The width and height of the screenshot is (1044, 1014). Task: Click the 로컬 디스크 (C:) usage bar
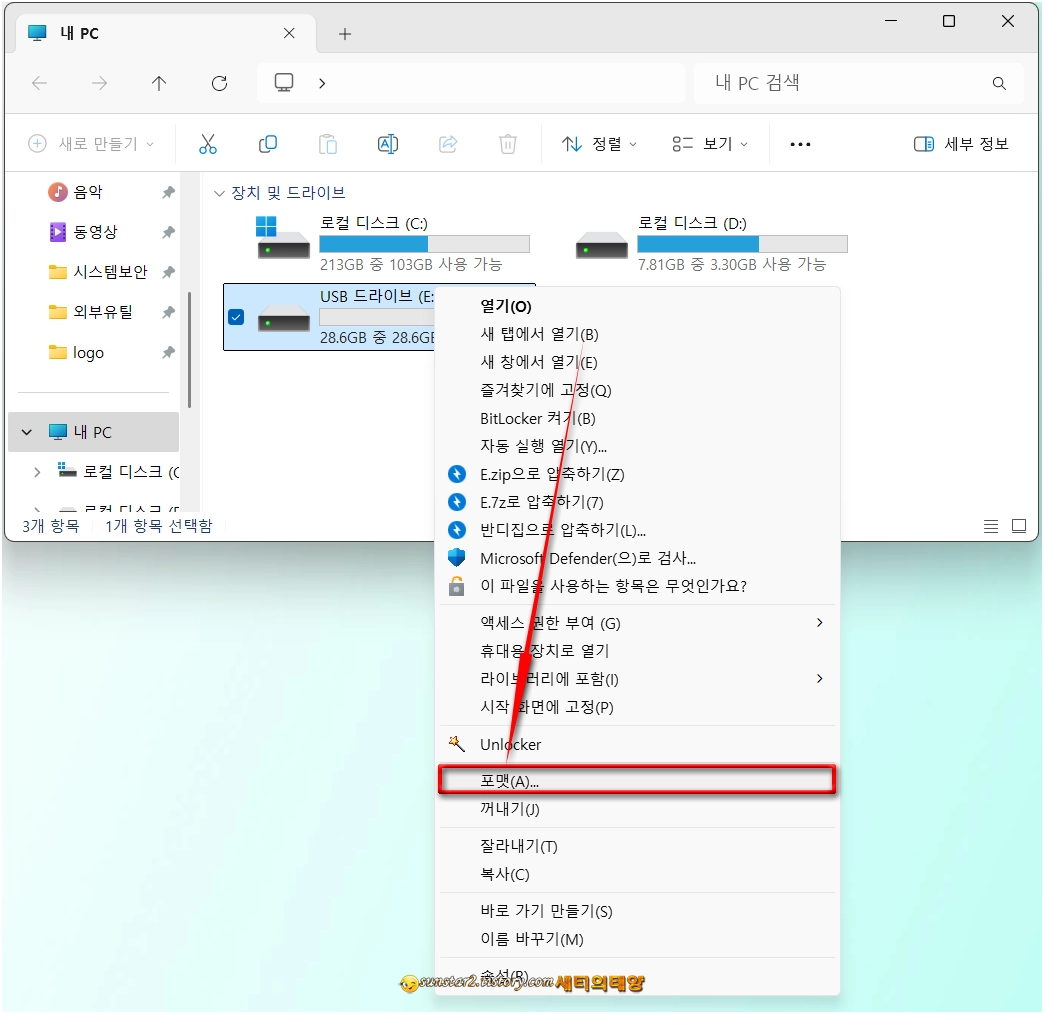(424, 243)
